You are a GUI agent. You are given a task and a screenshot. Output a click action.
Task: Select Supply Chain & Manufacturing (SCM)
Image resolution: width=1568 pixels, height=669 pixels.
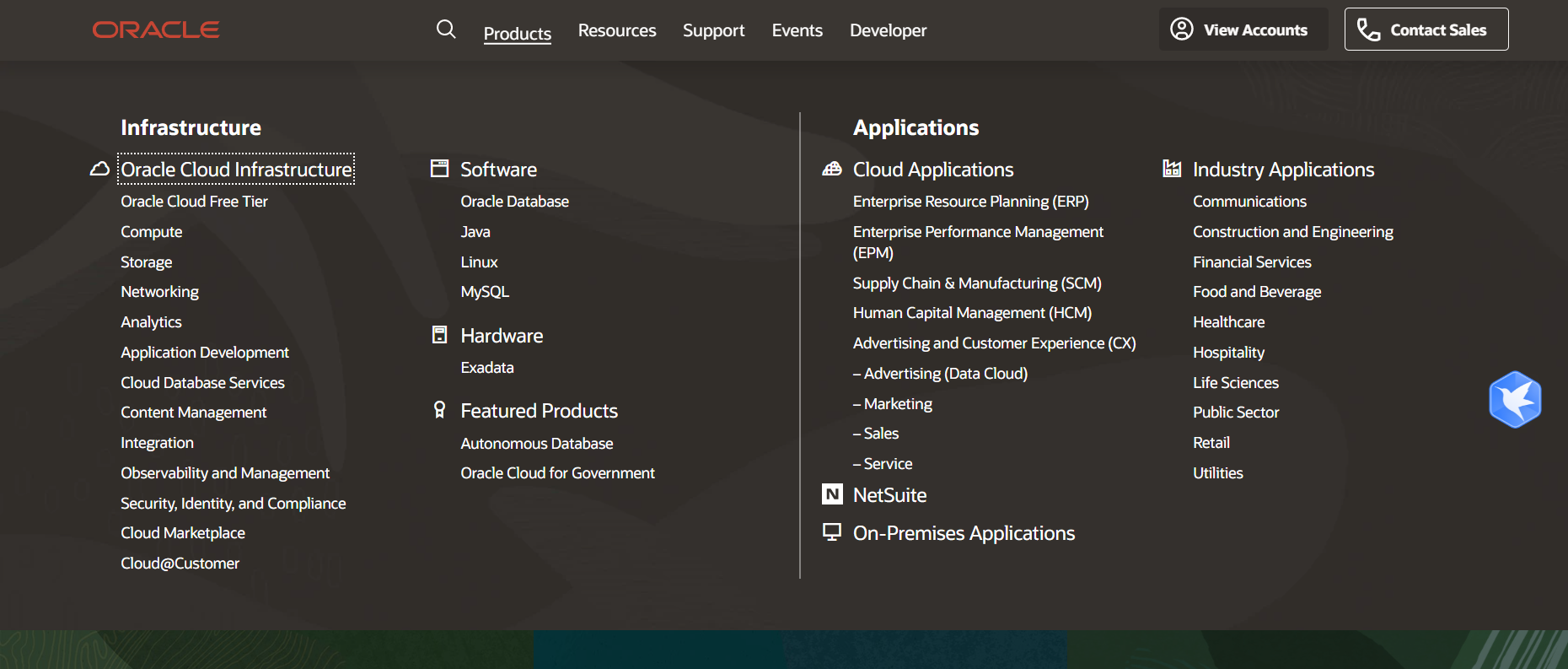[977, 283]
